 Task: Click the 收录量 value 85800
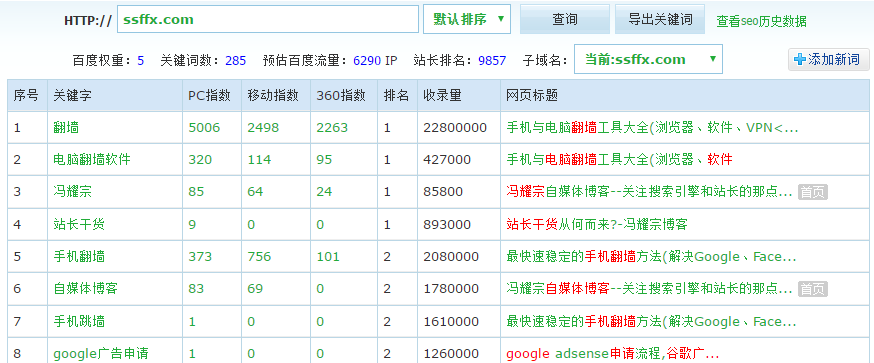pyautogui.click(x=443, y=192)
